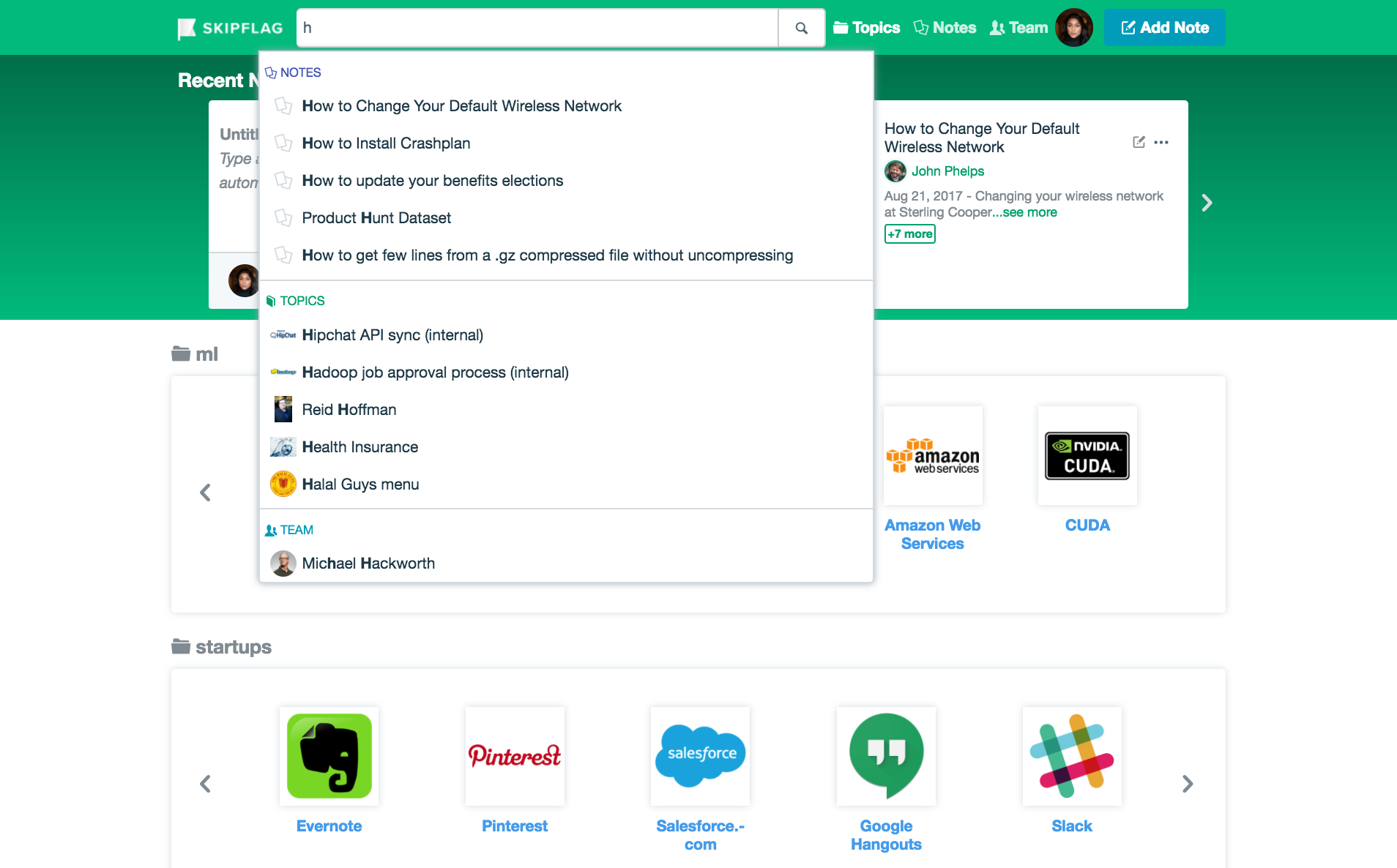Click the Evernote topic link
This screenshot has width=1397, height=868.
pyautogui.click(x=329, y=826)
